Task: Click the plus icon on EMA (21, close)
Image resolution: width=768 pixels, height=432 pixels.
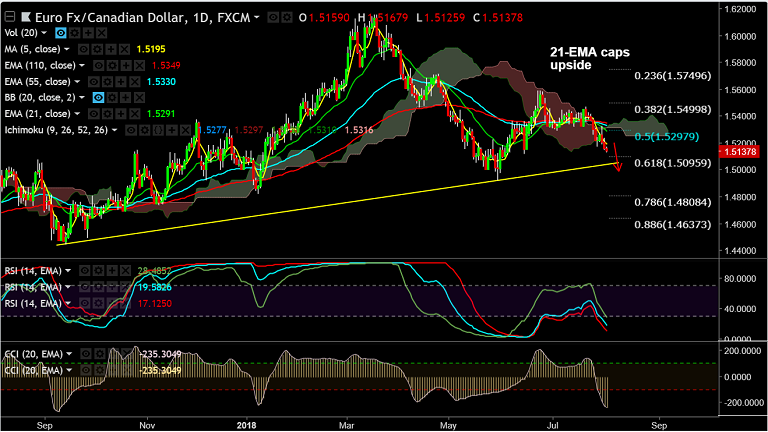Action: (x=121, y=114)
